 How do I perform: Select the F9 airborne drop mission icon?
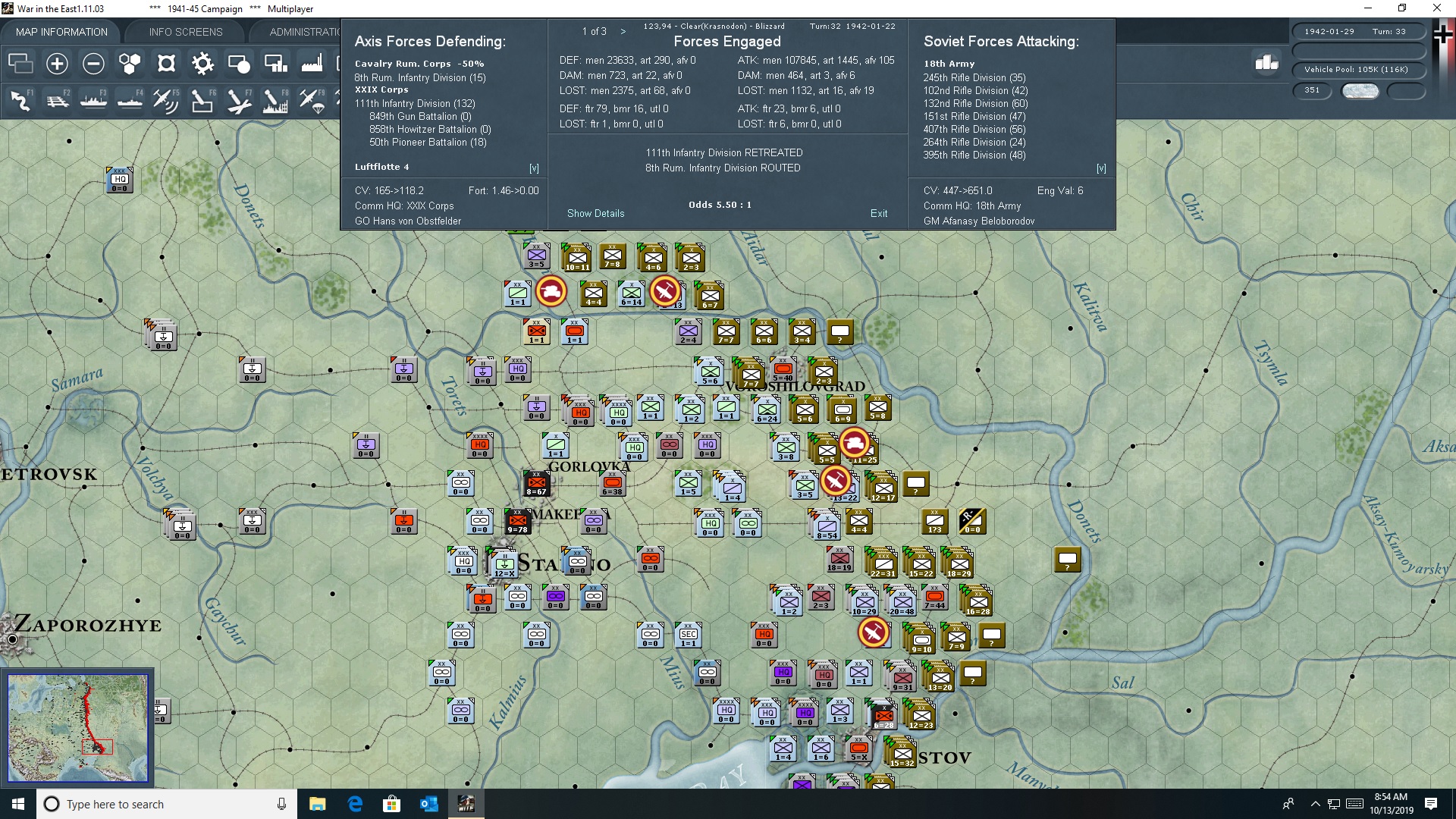312,101
